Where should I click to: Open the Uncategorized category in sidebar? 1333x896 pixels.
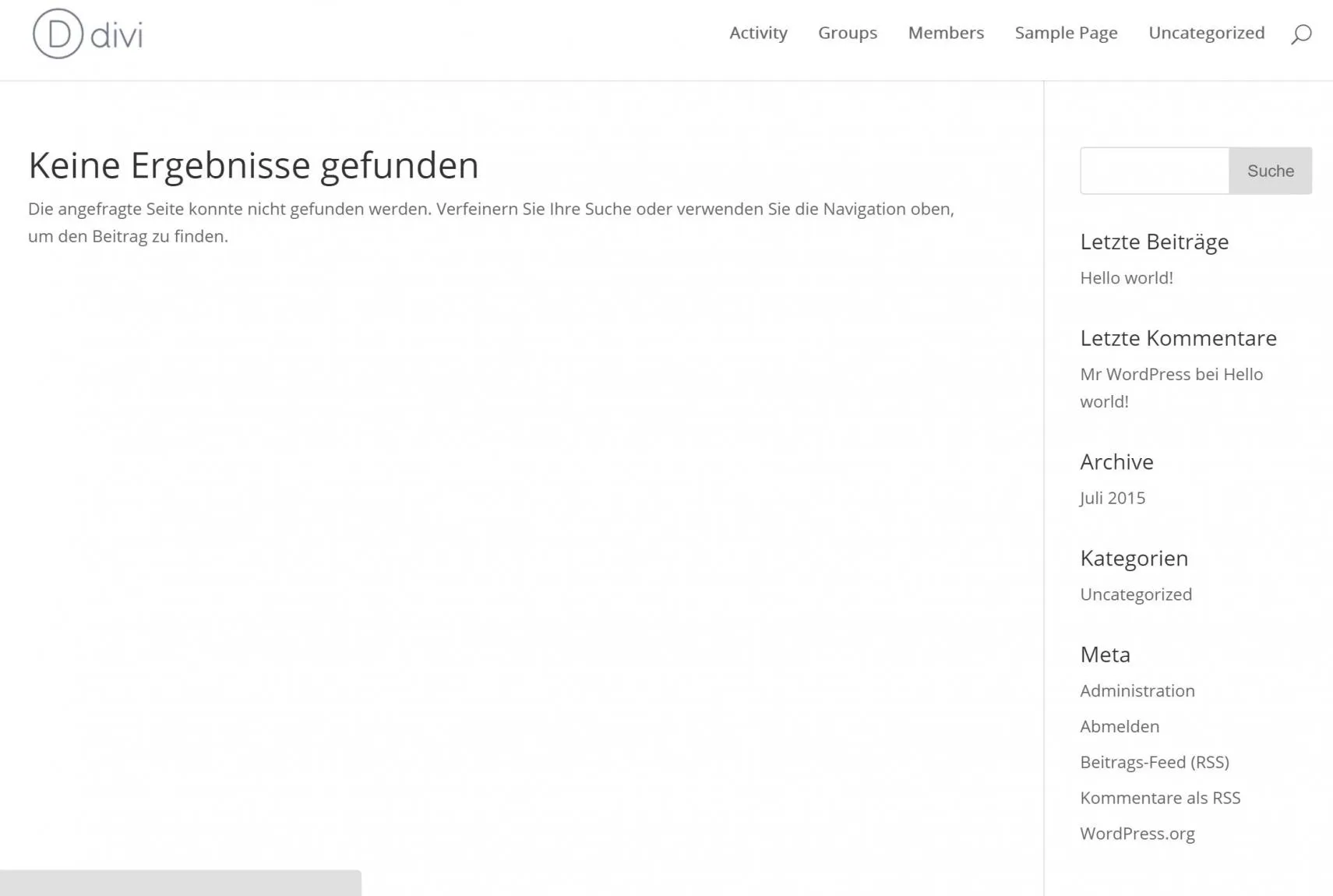(1136, 594)
